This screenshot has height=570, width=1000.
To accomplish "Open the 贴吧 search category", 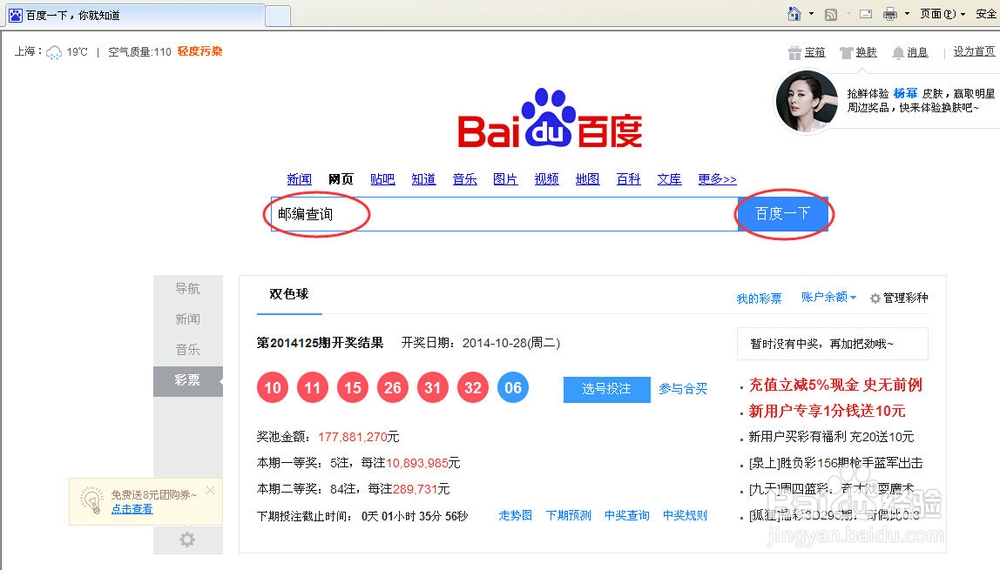I will click(x=383, y=179).
